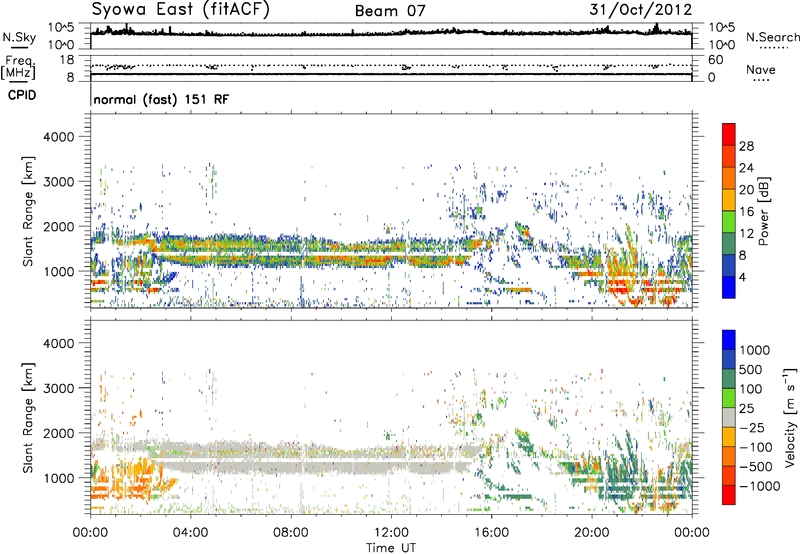Click the 'Nave' legend label
This screenshot has height=554, width=800.
(x=761, y=69)
